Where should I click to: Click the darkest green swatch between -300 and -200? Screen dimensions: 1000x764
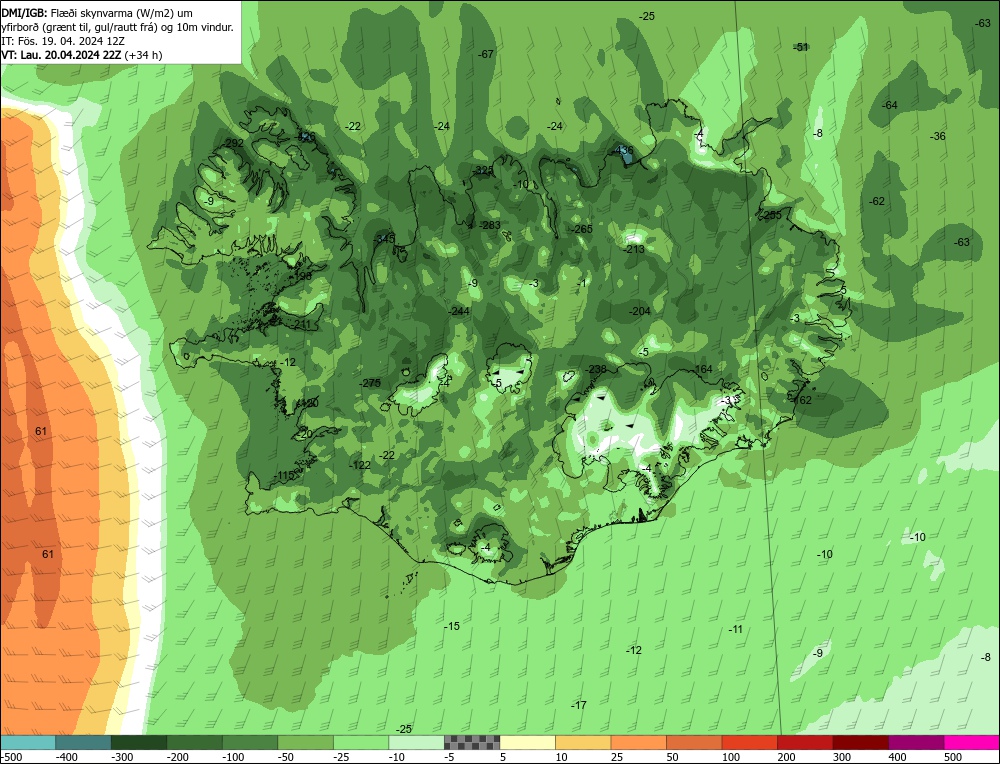tap(138, 742)
